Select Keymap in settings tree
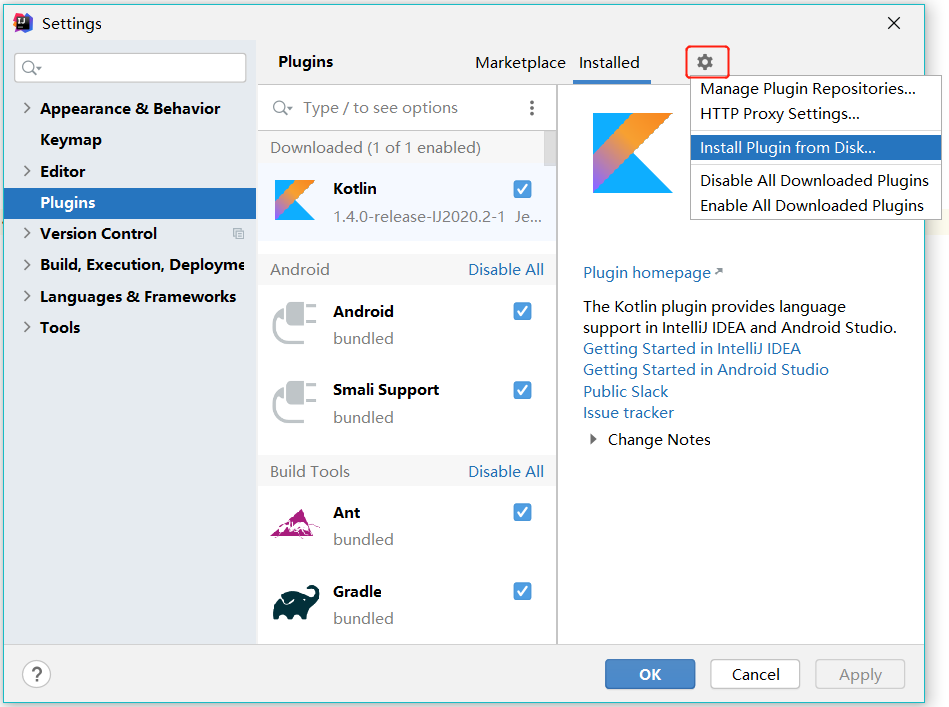This screenshot has height=707, width=949. pos(71,140)
